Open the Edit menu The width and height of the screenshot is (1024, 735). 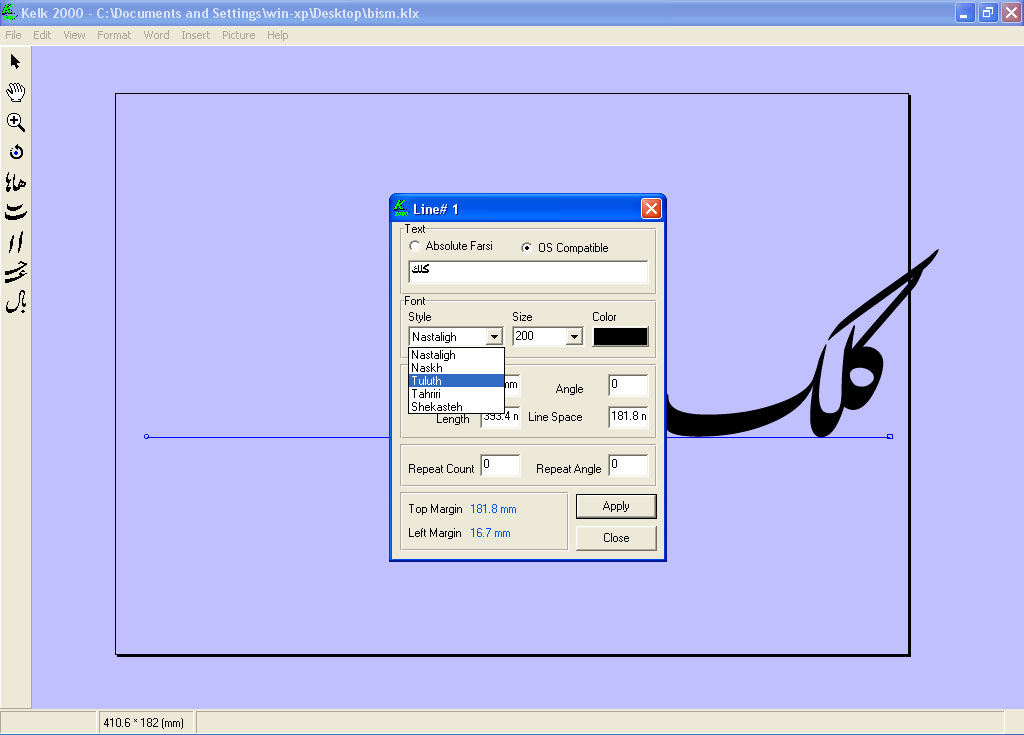[42, 35]
